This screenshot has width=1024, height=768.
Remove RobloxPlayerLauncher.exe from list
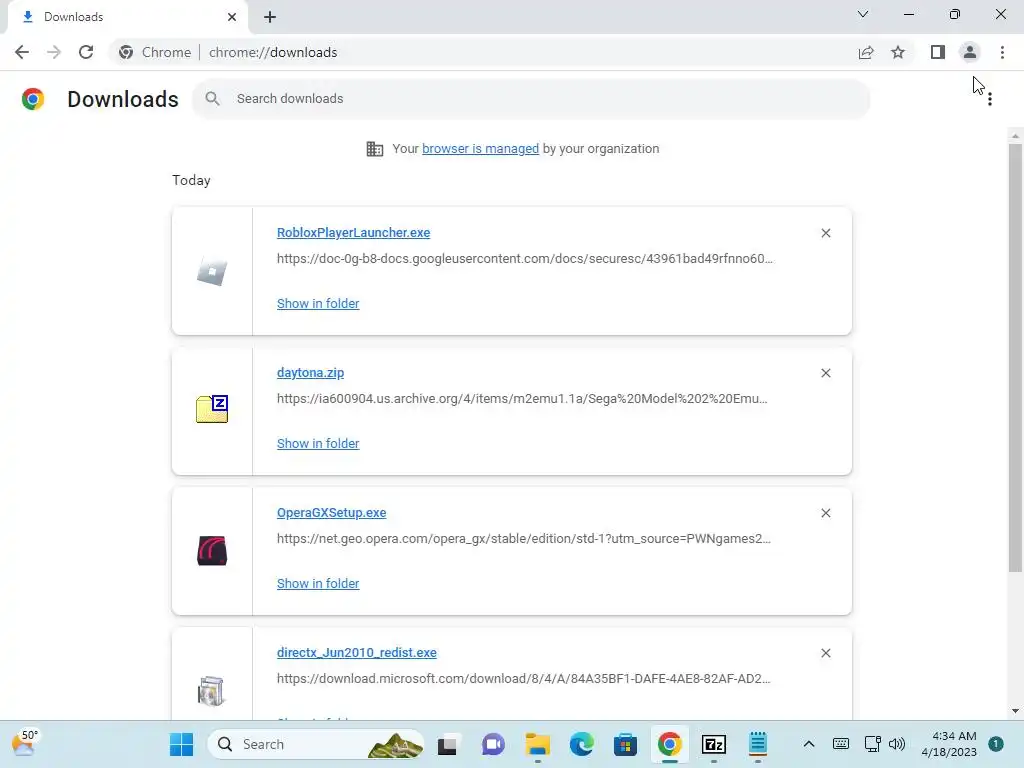825,233
